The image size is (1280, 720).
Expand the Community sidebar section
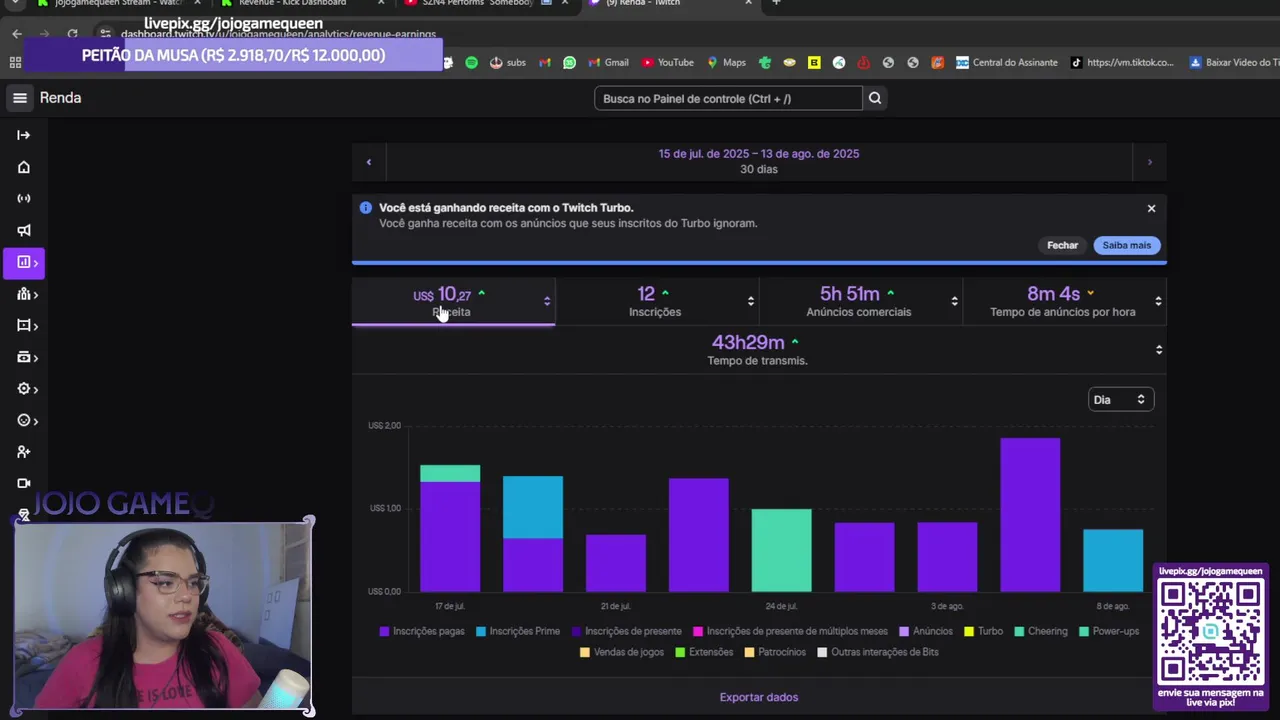27,294
